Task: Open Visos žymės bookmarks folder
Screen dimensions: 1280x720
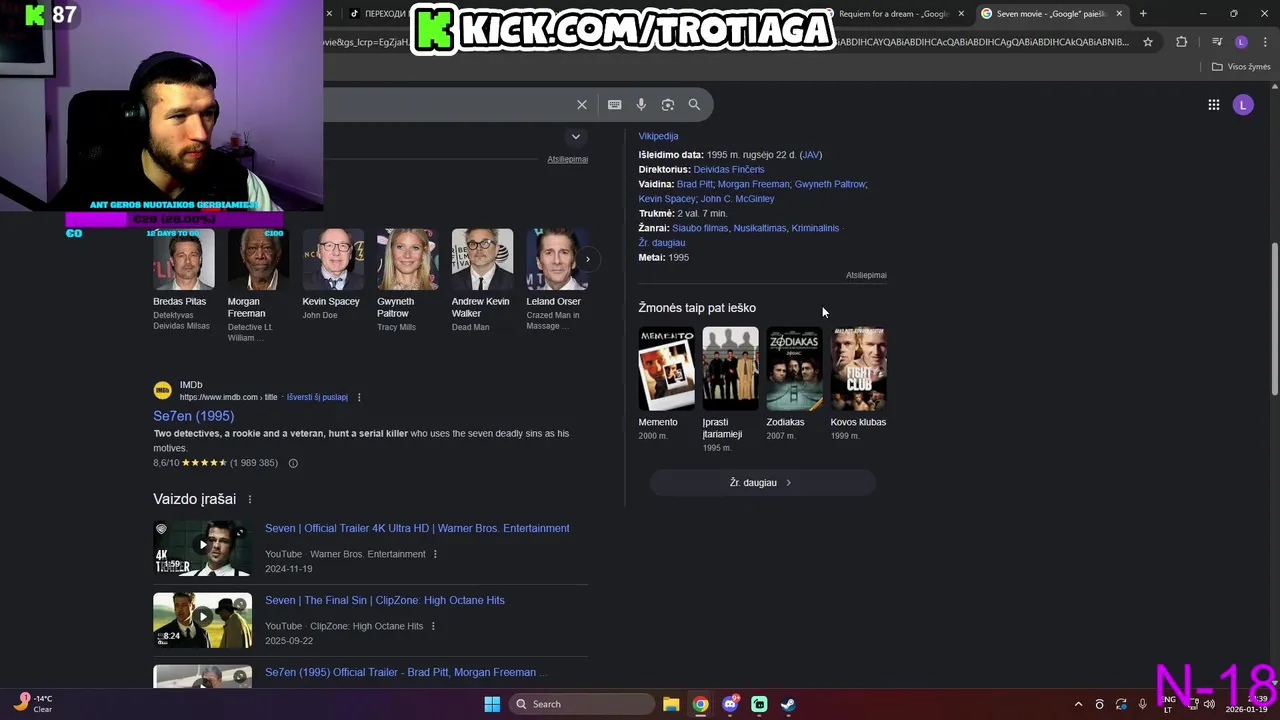Action: 1239,67
